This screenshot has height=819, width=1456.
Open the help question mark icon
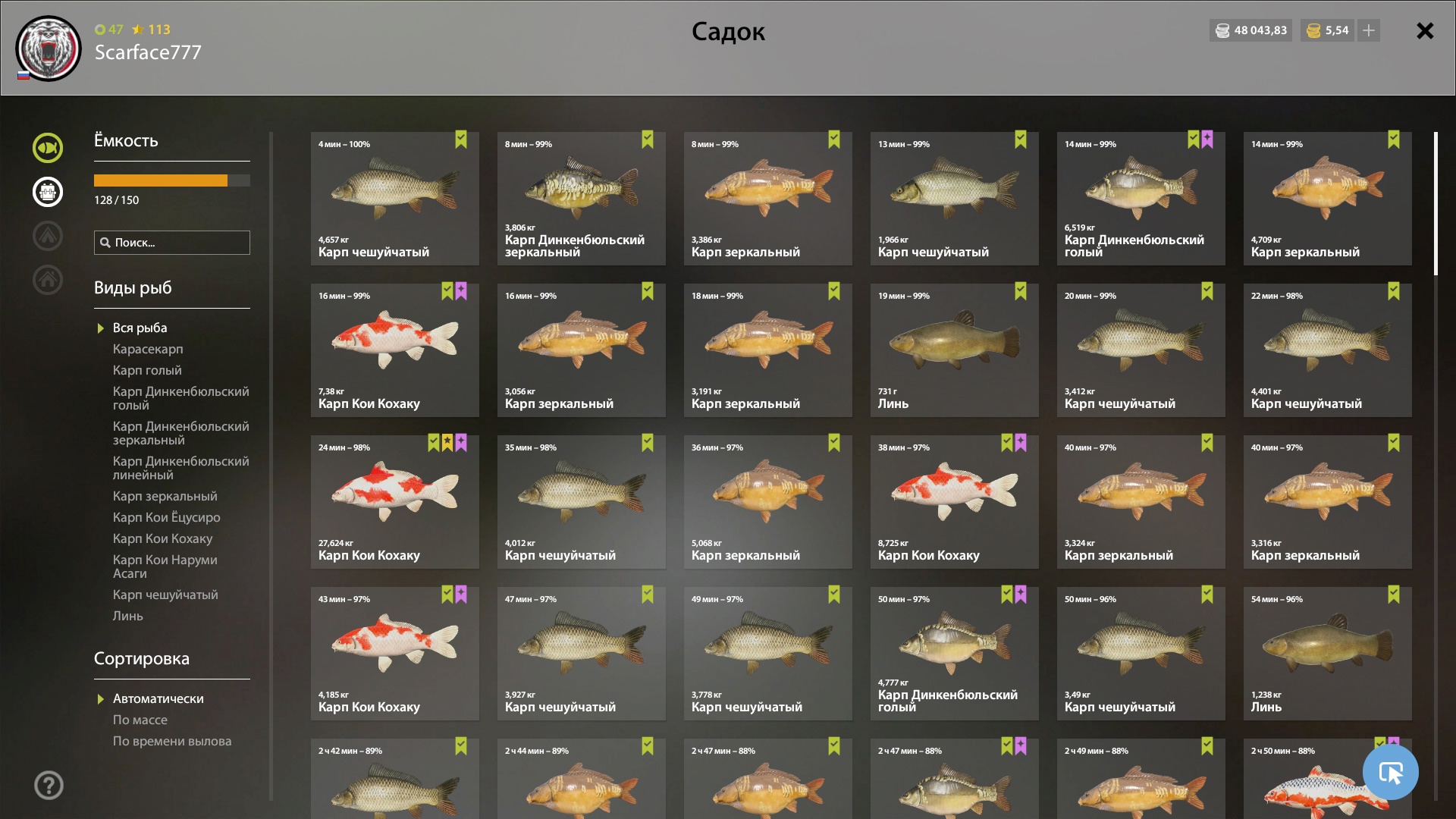[x=49, y=785]
